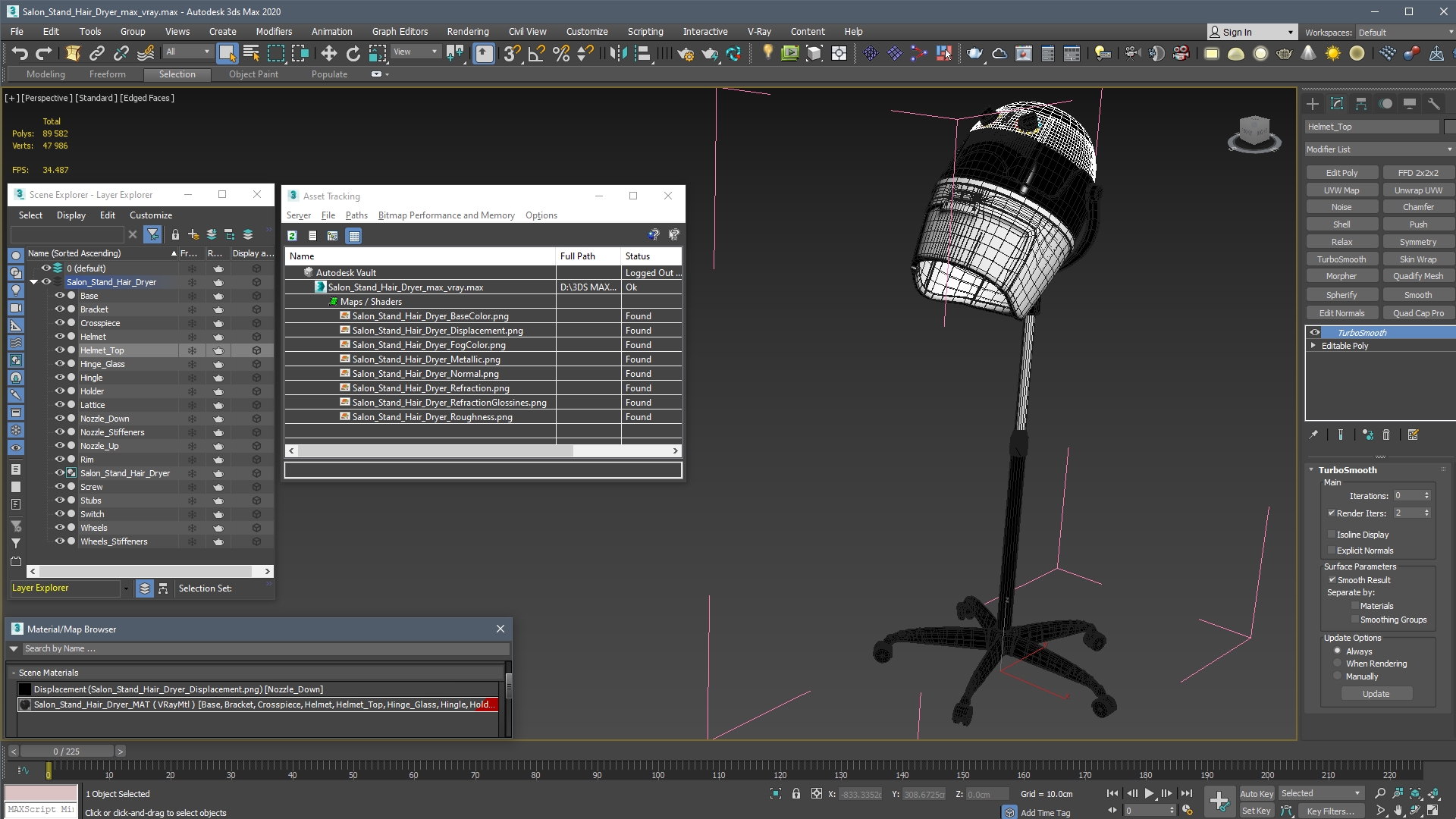1456x819 pixels.
Task: Activate the Select Object tool
Action: pyautogui.click(x=227, y=53)
